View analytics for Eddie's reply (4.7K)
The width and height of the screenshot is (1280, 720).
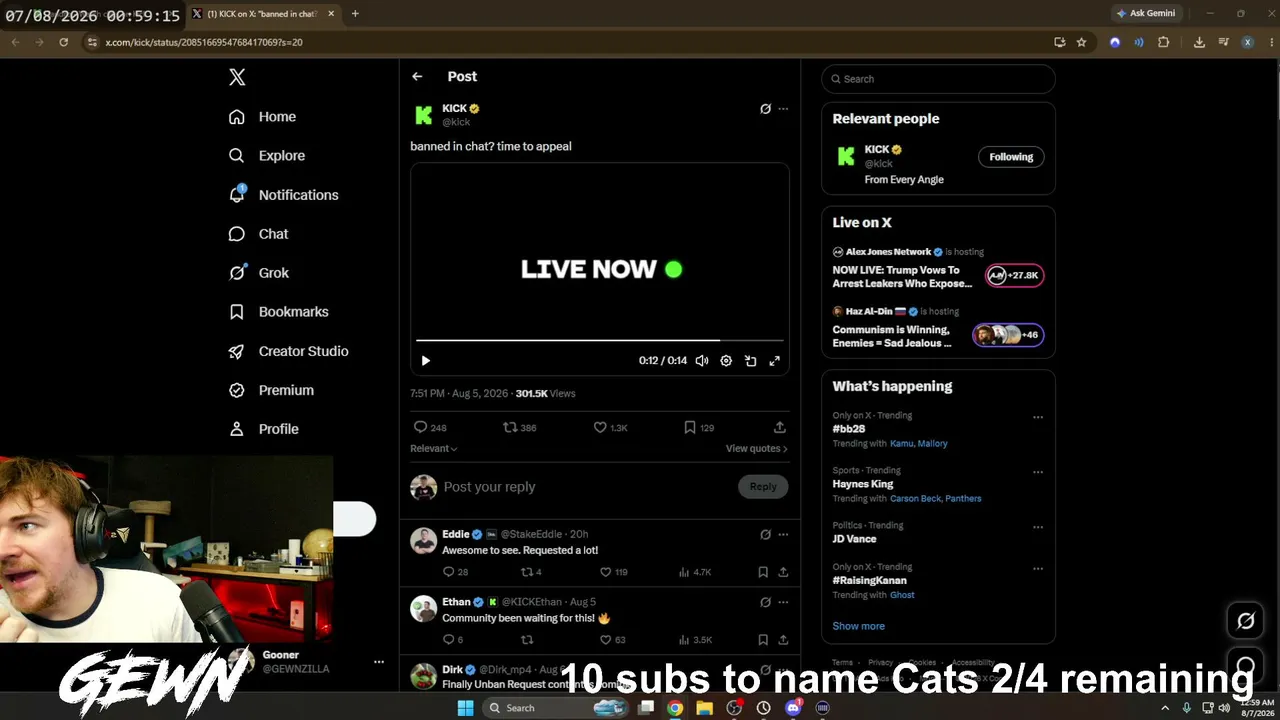695,572
